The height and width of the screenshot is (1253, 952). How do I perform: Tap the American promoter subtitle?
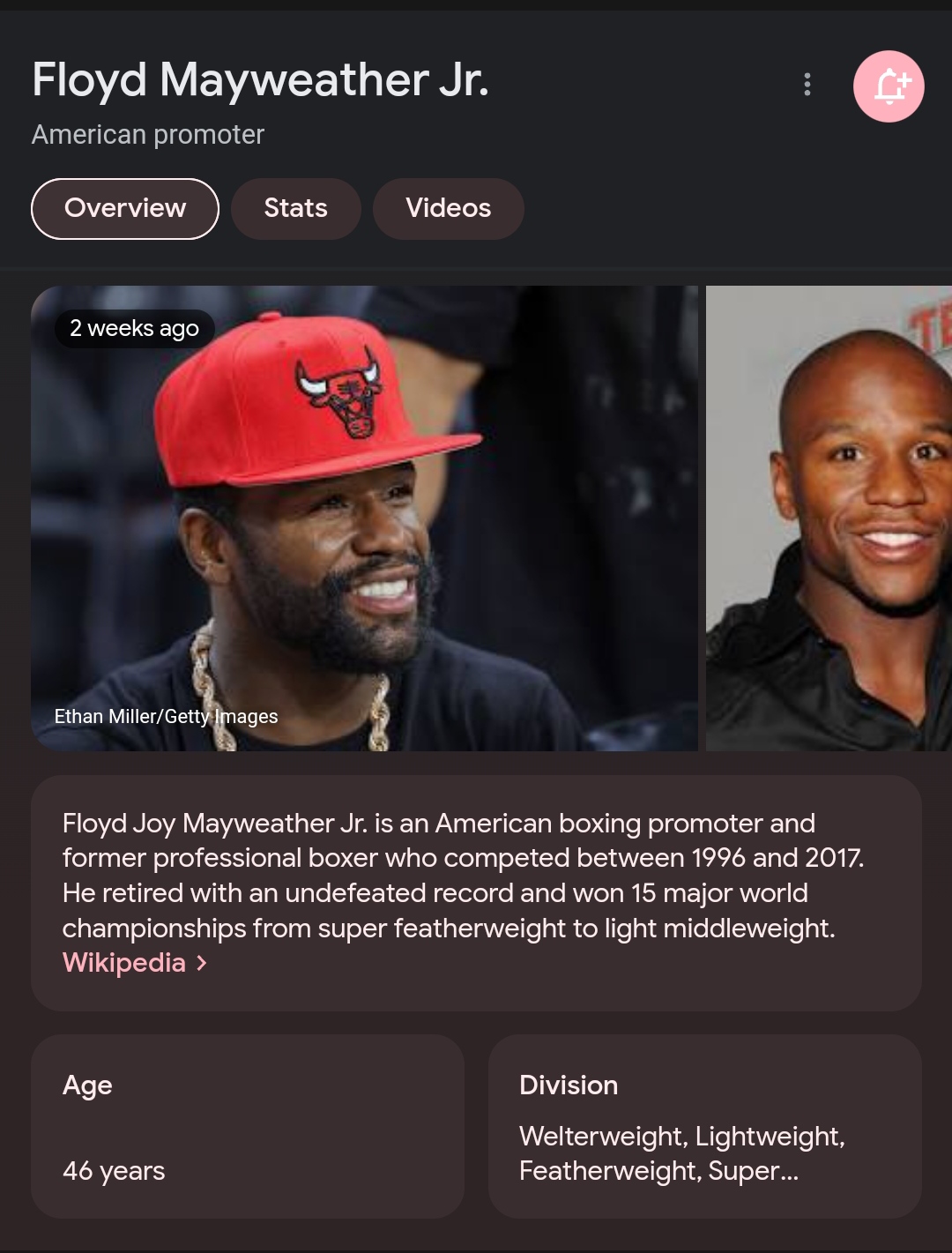click(x=148, y=135)
